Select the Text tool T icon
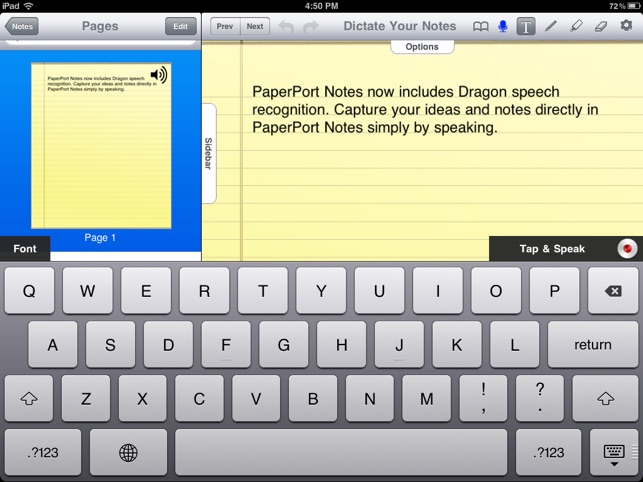 tap(526, 27)
